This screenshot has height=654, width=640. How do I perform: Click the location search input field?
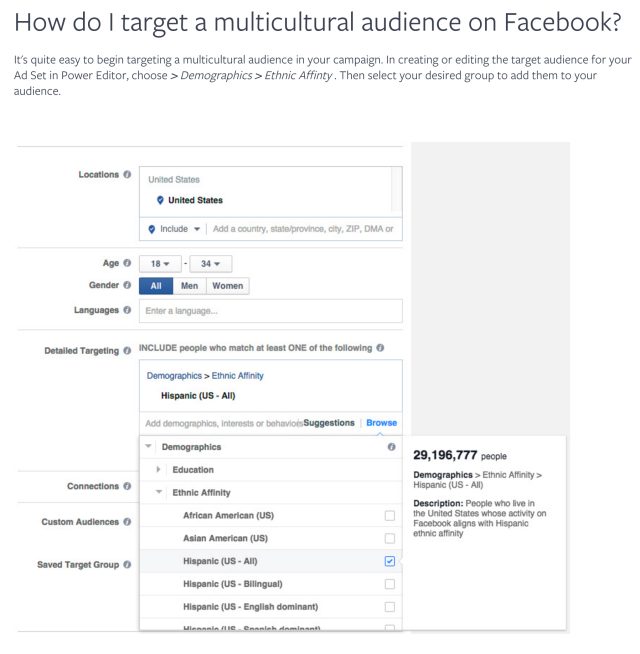303,229
